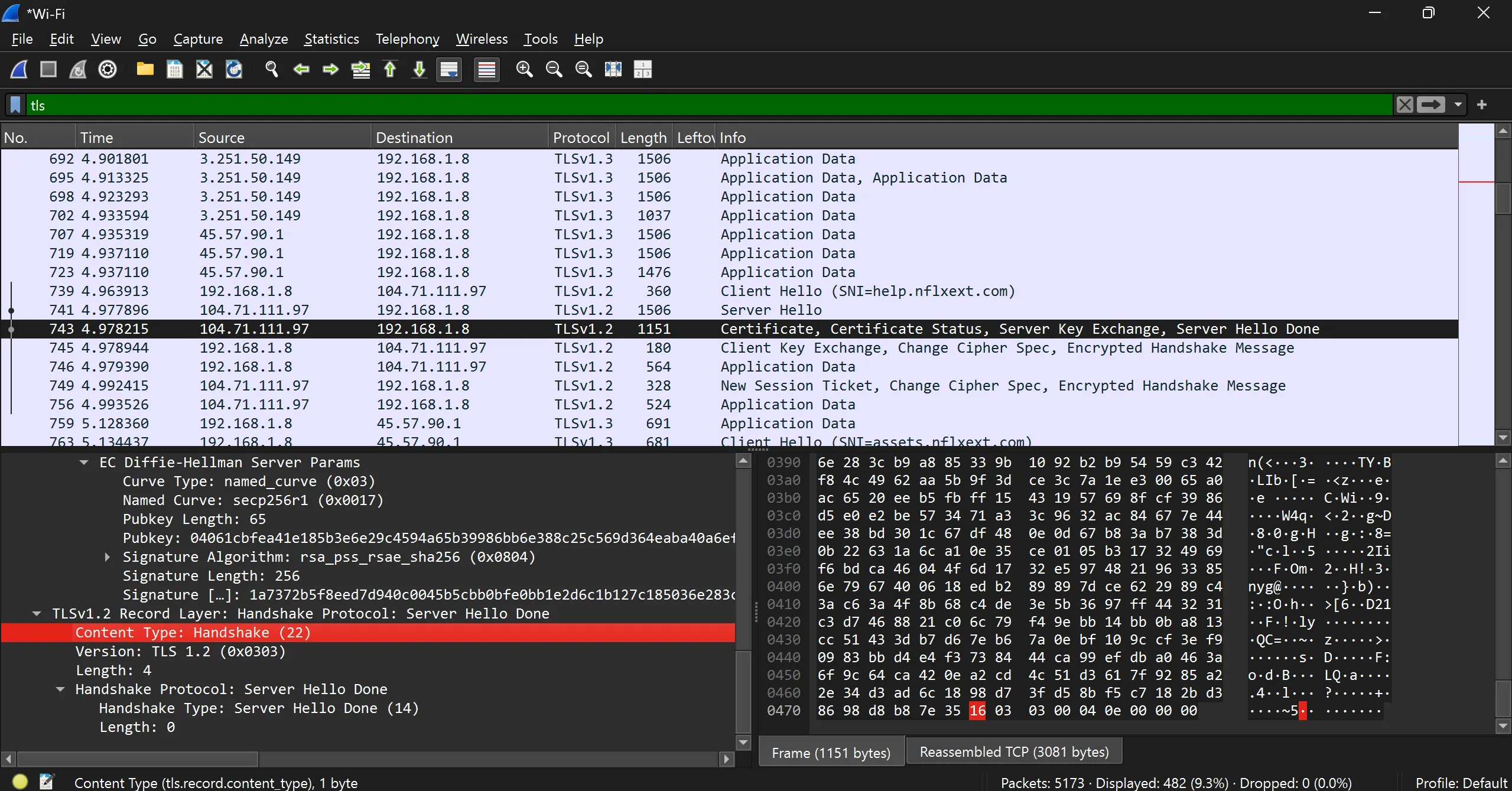Restart the current capture
Image resolution: width=1512 pixels, height=791 pixels.
coord(78,70)
